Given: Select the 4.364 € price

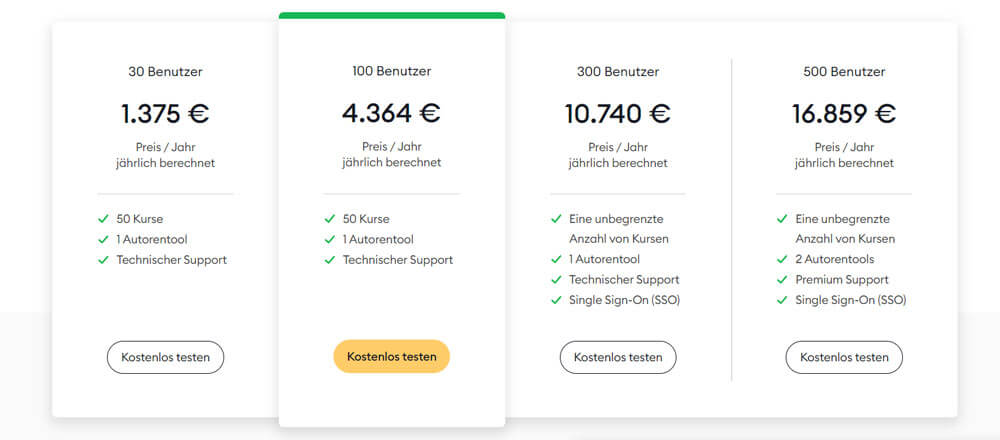Looking at the screenshot, I should (392, 114).
